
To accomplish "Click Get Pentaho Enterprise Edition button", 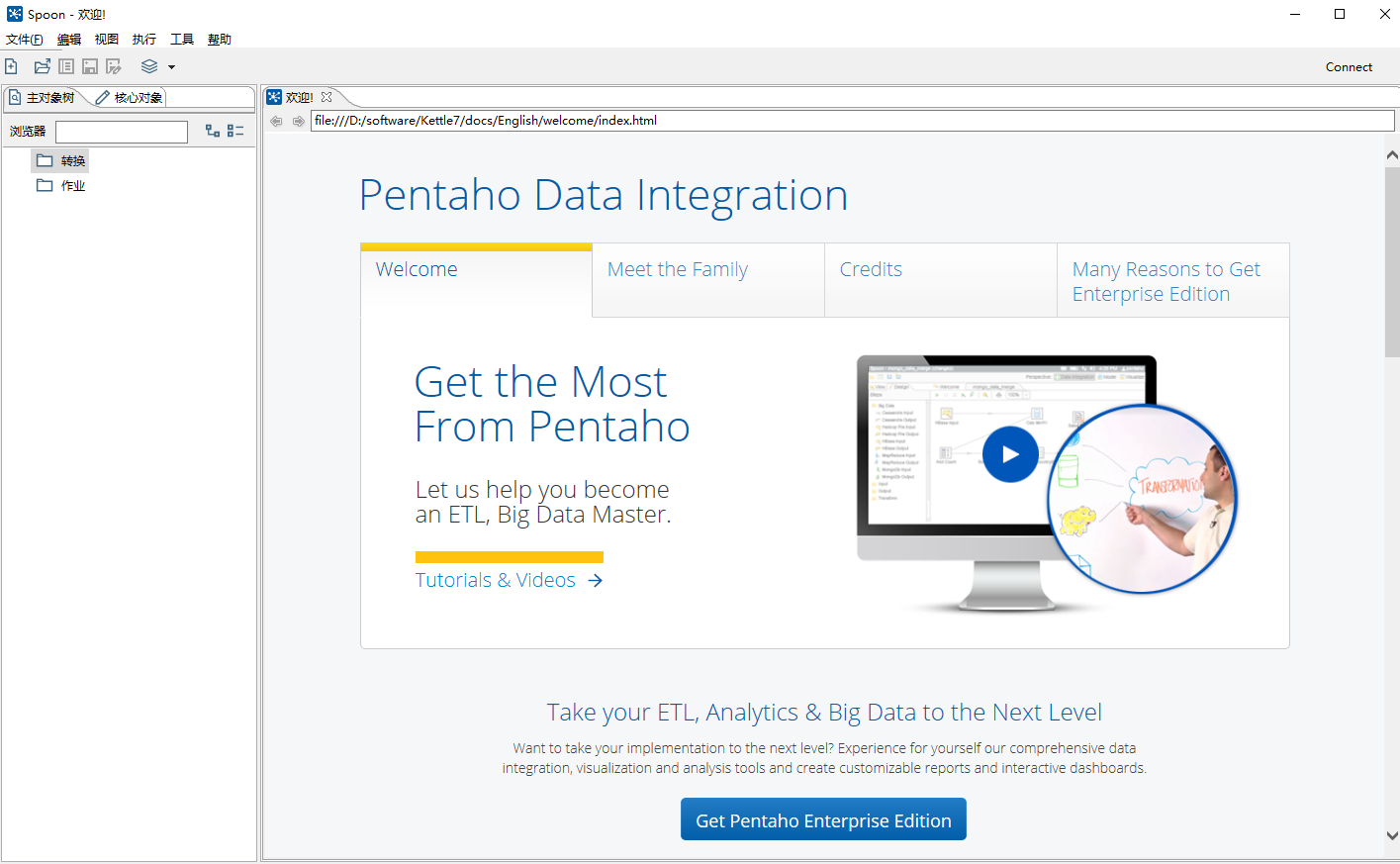I will click(823, 819).
